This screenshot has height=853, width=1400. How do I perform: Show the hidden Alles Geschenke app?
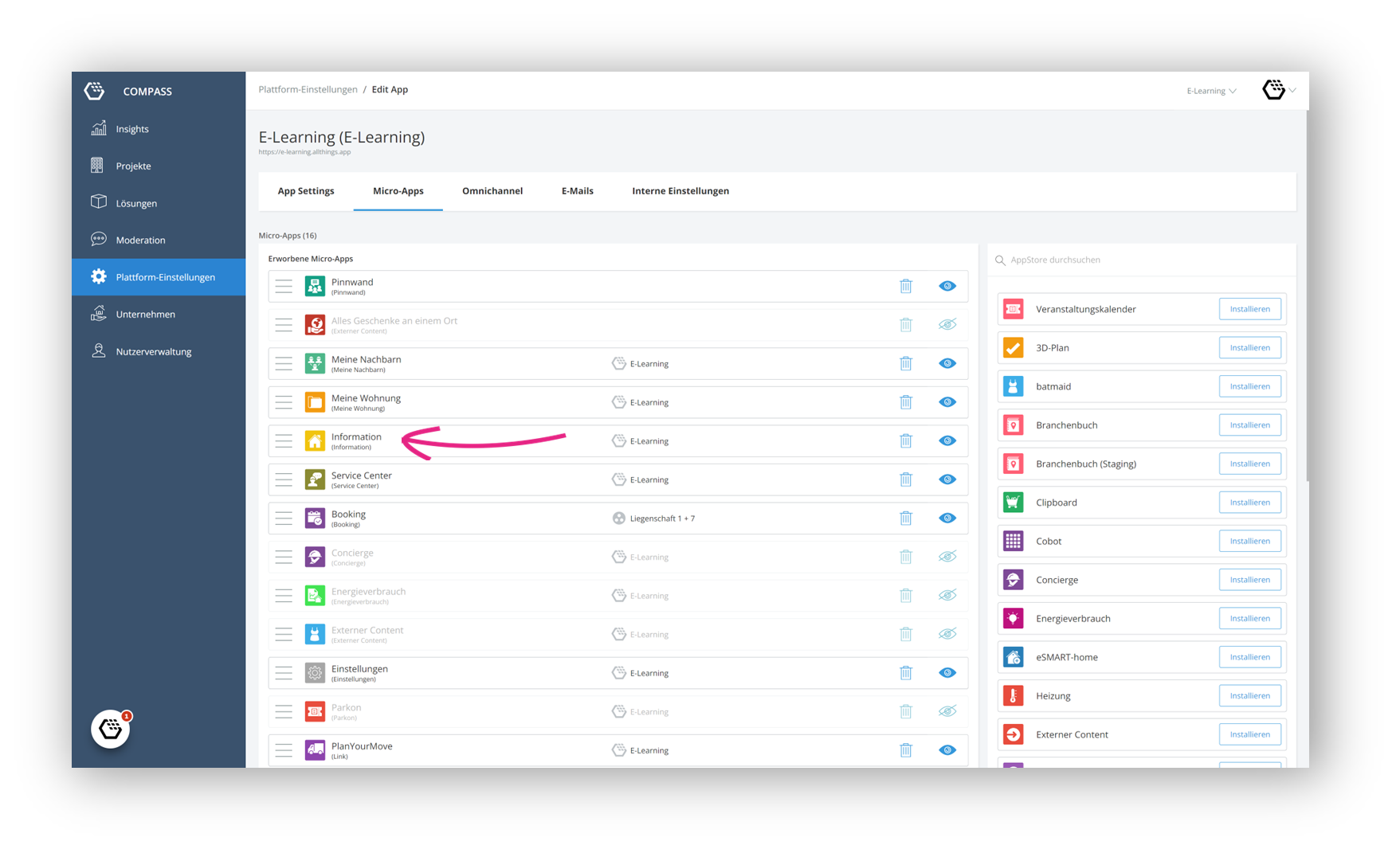point(947,324)
